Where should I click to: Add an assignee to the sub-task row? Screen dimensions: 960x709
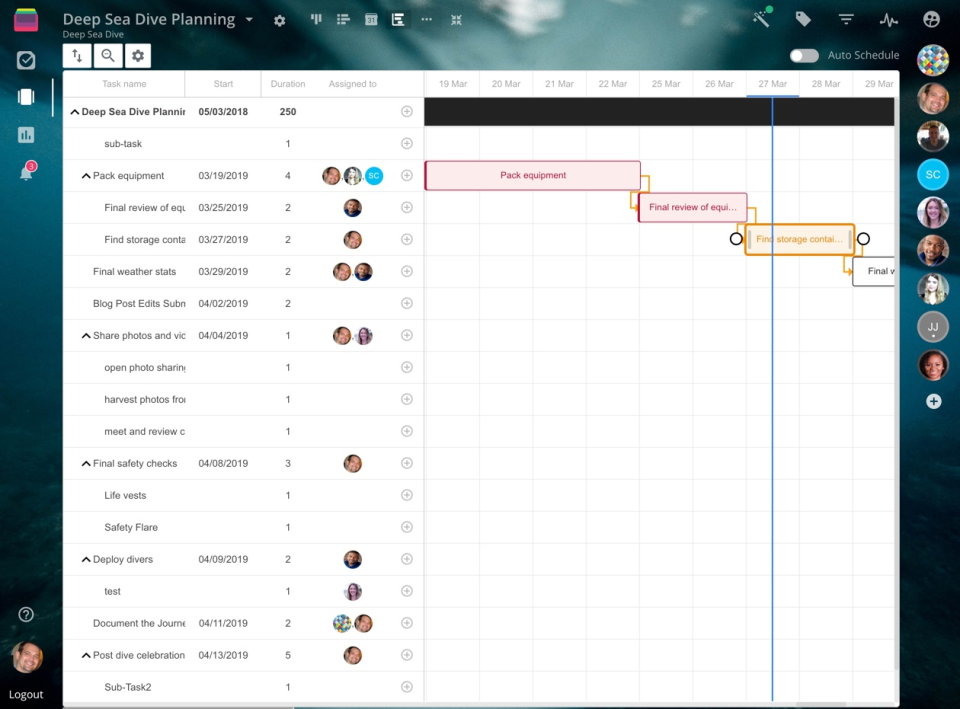(x=407, y=143)
